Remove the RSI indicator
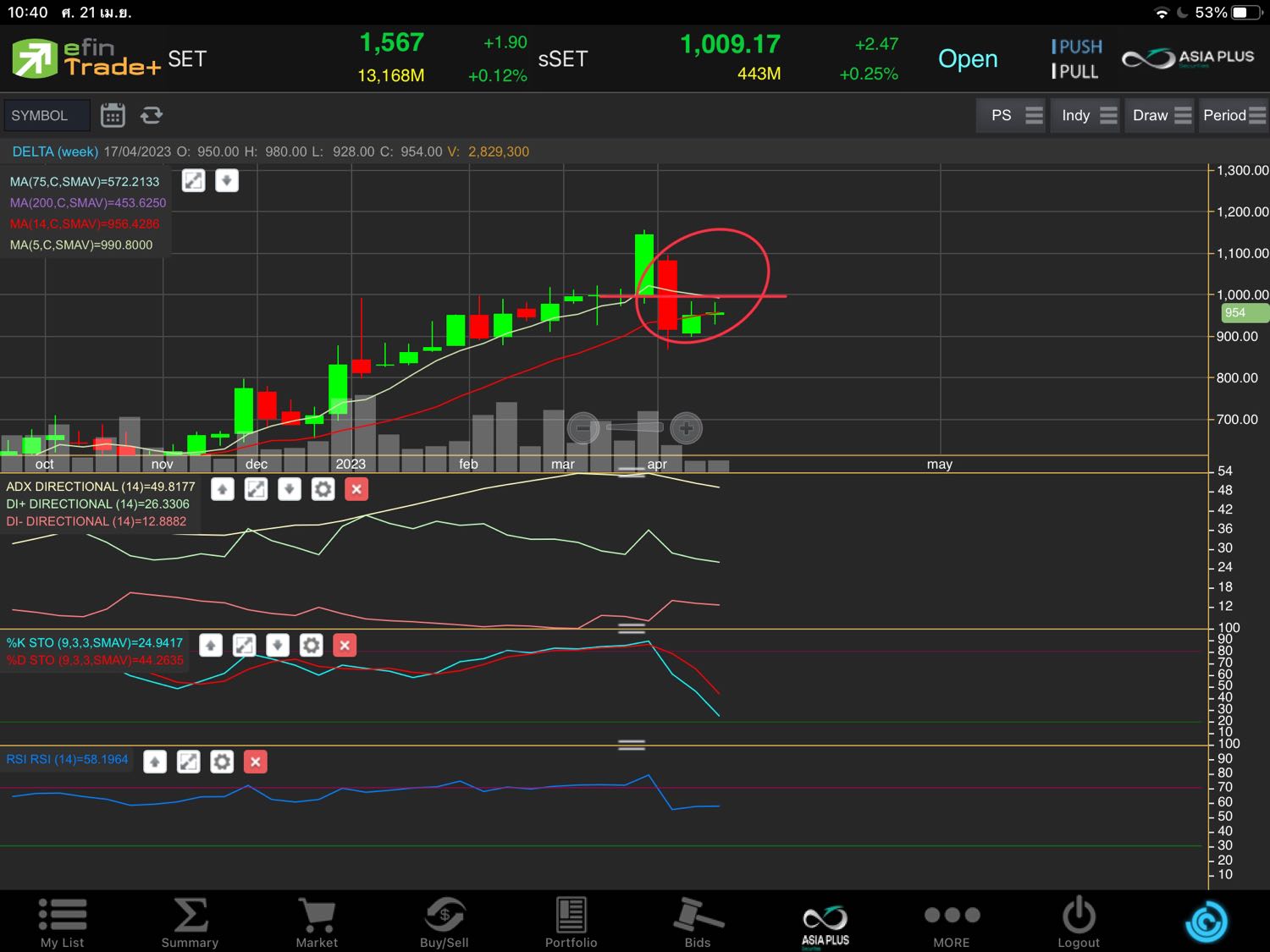The width and height of the screenshot is (1270, 952). [255, 762]
